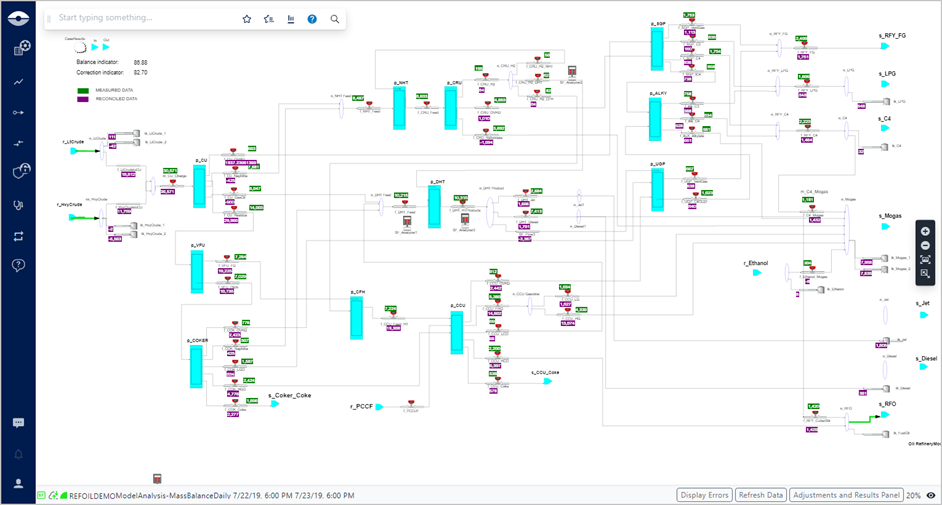Select the p_COKER process unit block
The width and height of the screenshot is (942, 505).
tap(197, 366)
